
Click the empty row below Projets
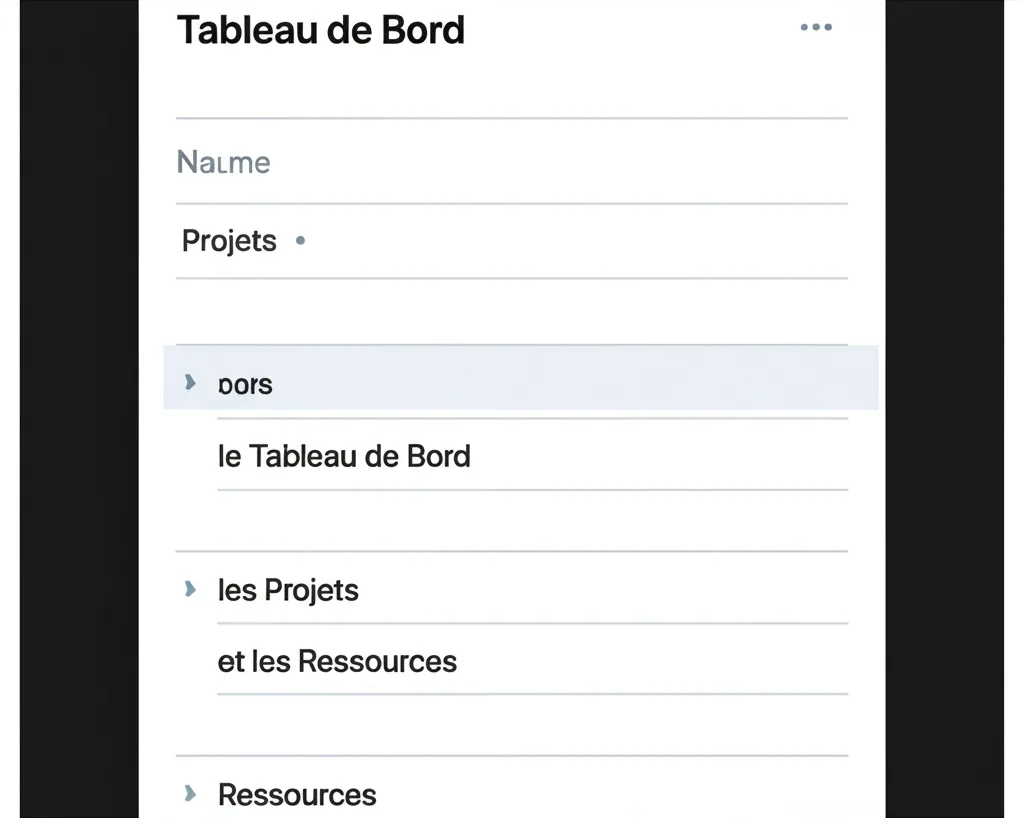[510, 311]
